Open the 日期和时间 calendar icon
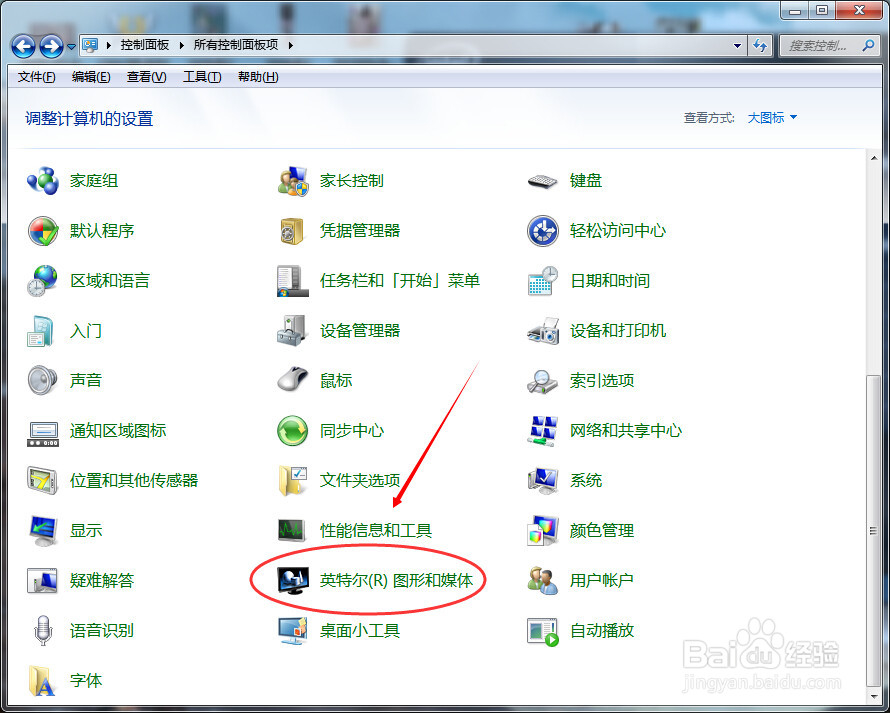 [x=543, y=281]
